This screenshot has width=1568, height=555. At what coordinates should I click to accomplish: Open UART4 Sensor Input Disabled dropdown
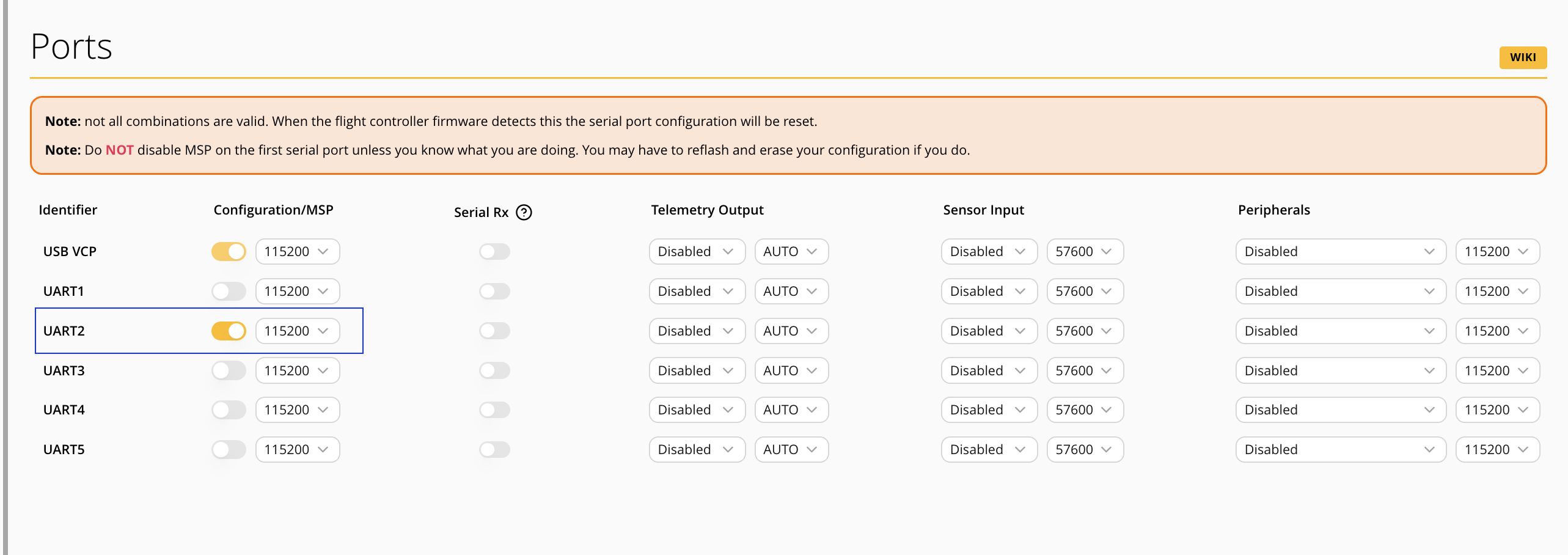[x=989, y=410]
